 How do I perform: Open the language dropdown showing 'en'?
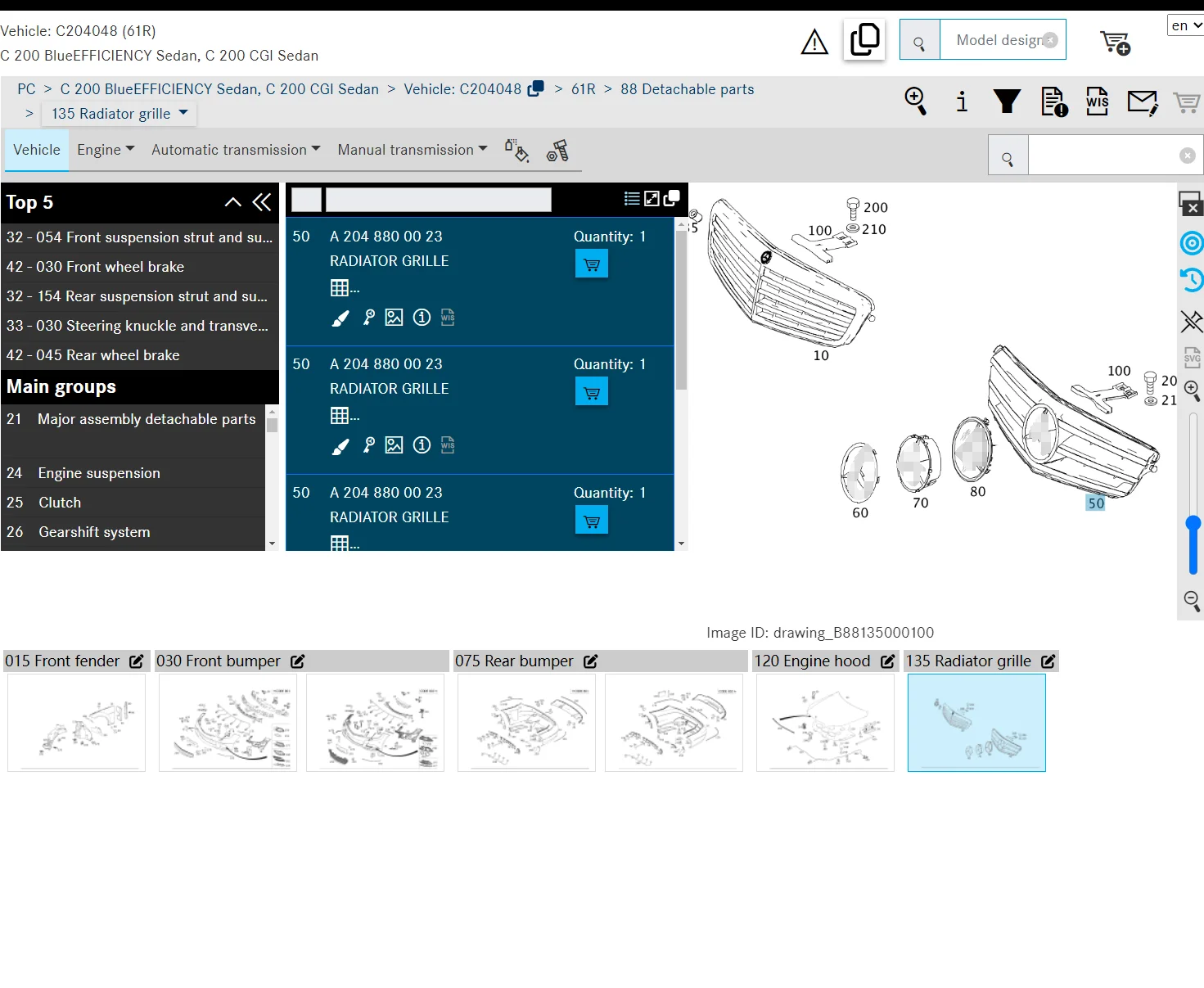(x=1185, y=25)
